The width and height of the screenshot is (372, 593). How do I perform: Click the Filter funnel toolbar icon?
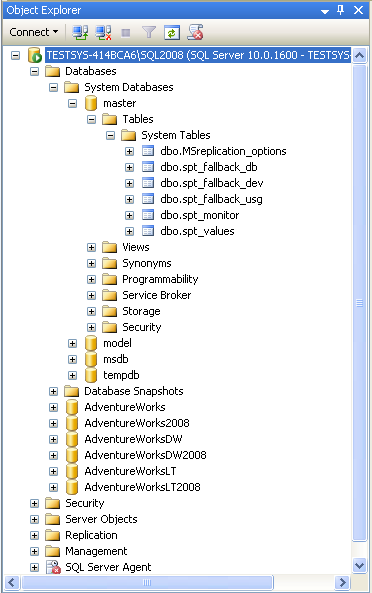coord(149,33)
